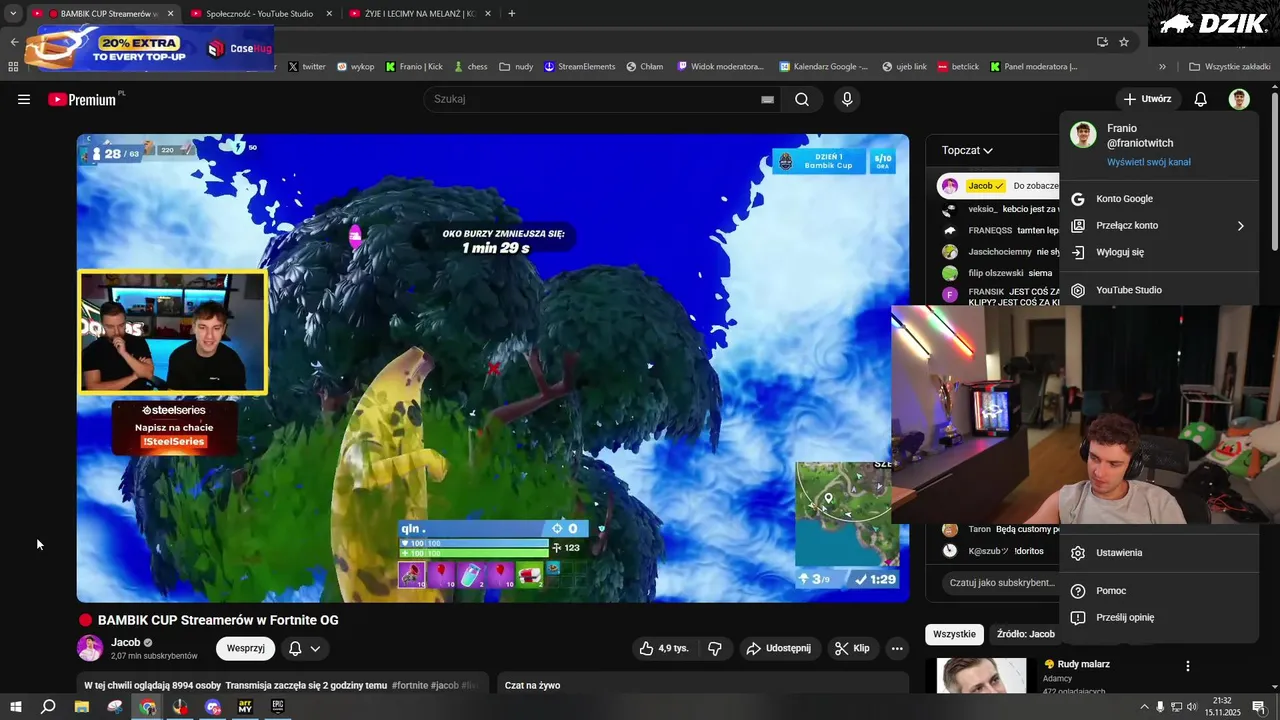Open StreamElements bookmark
The image size is (1280, 720).
pos(579,67)
